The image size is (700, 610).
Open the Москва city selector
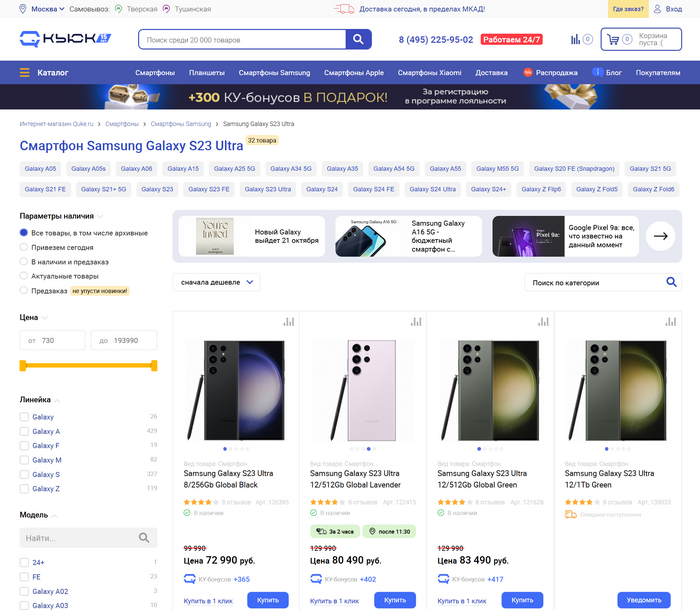pyautogui.click(x=43, y=9)
